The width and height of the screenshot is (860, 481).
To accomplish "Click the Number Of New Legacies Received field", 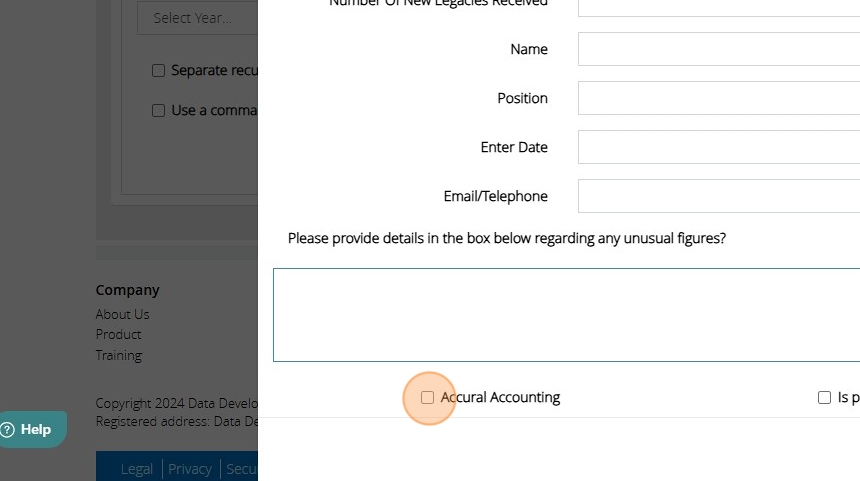I will click(x=718, y=6).
